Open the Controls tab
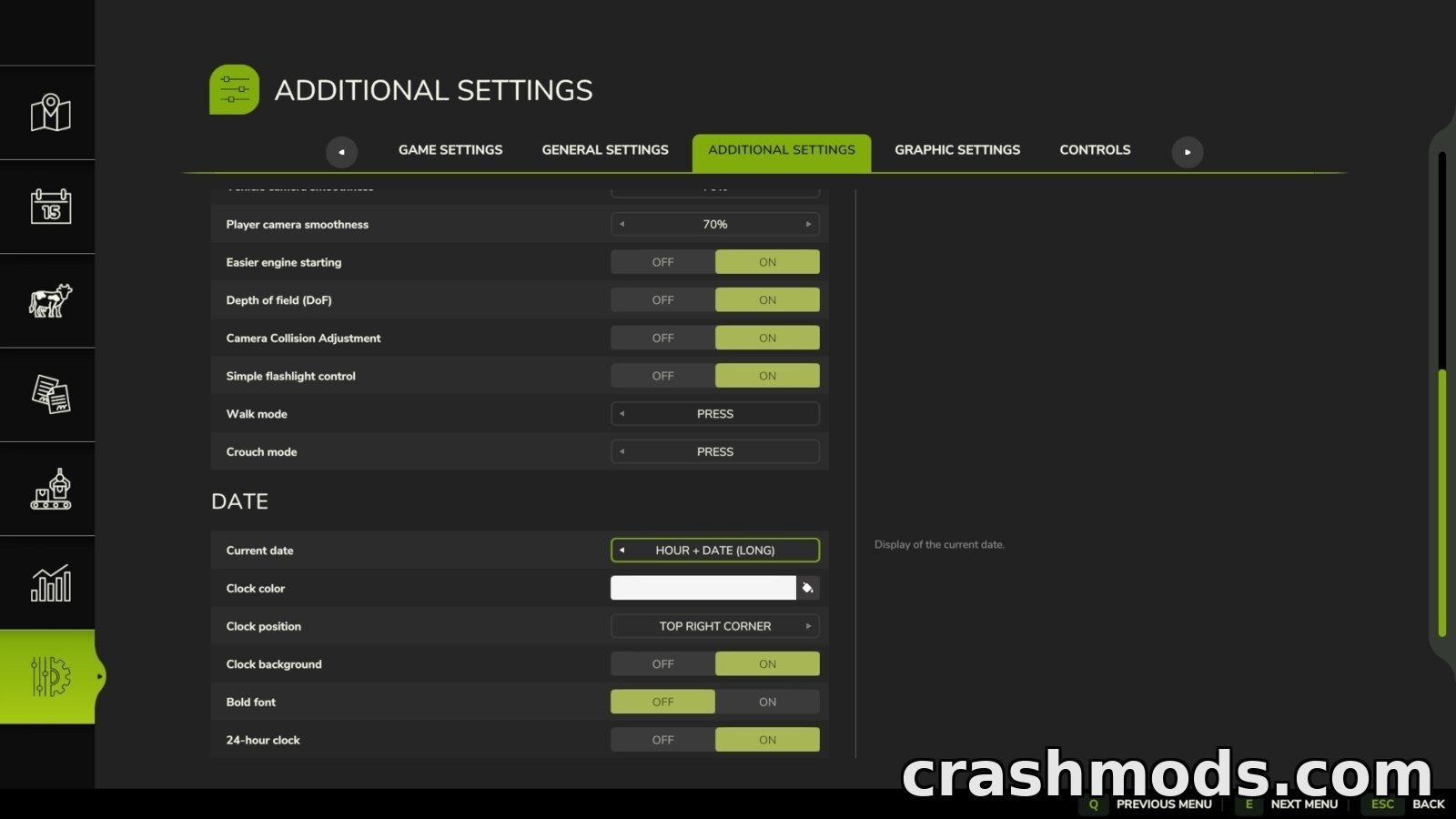 [x=1095, y=150]
